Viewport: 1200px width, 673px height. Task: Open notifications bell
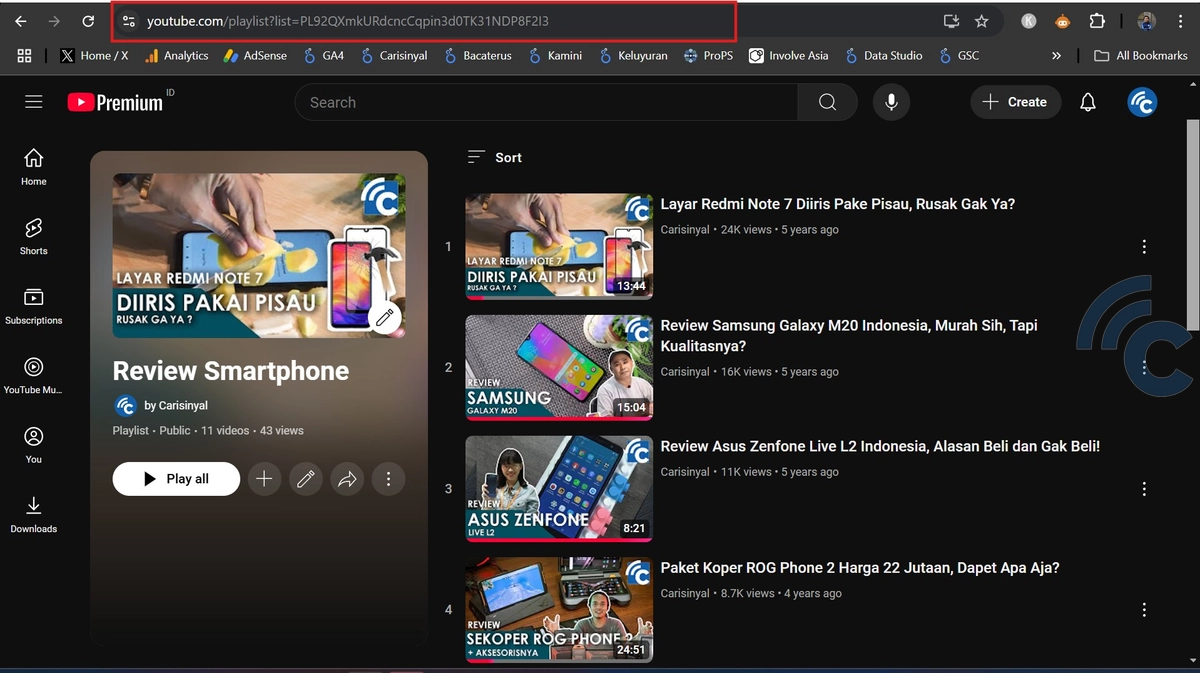(1088, 102)
